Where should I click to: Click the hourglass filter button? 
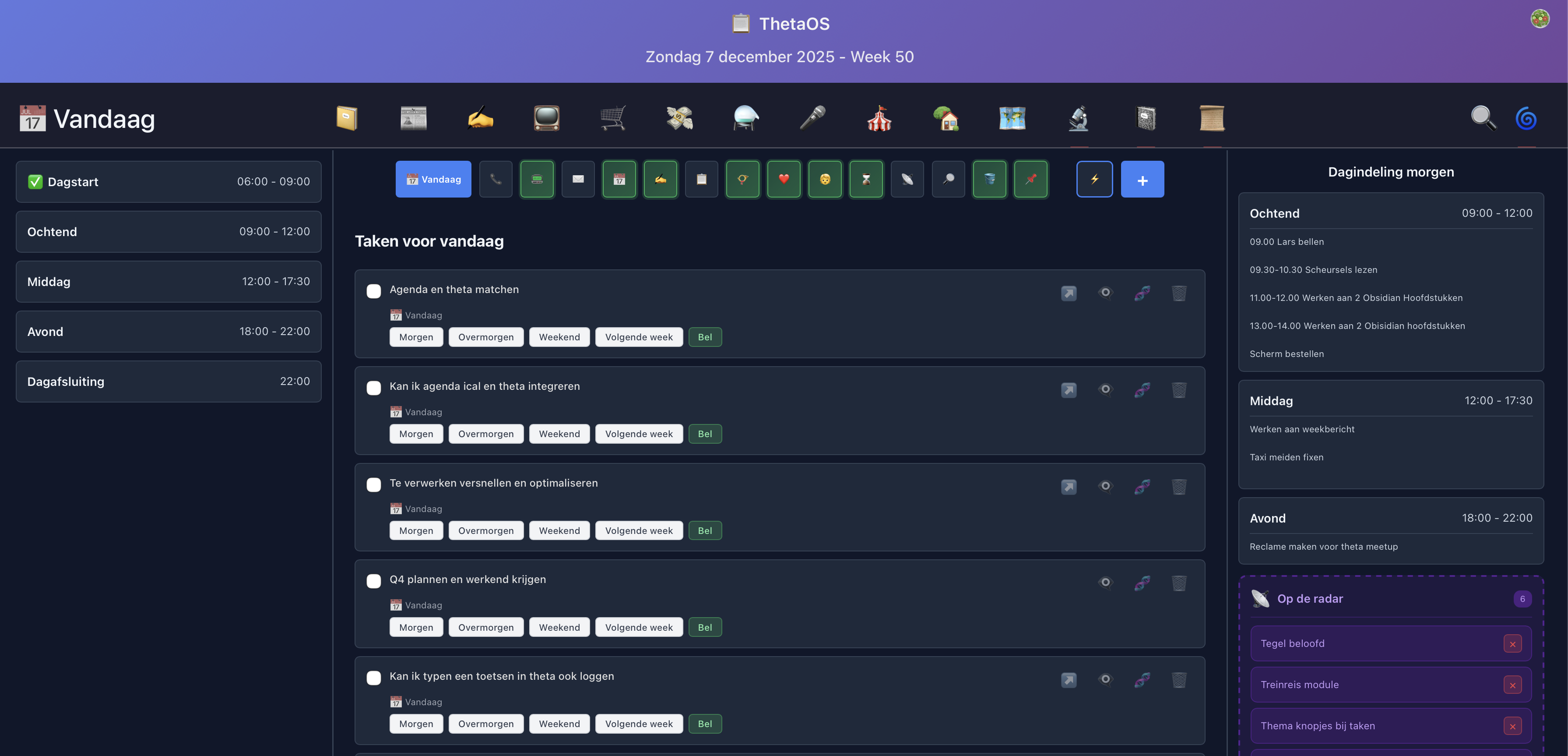click(865, 179)
